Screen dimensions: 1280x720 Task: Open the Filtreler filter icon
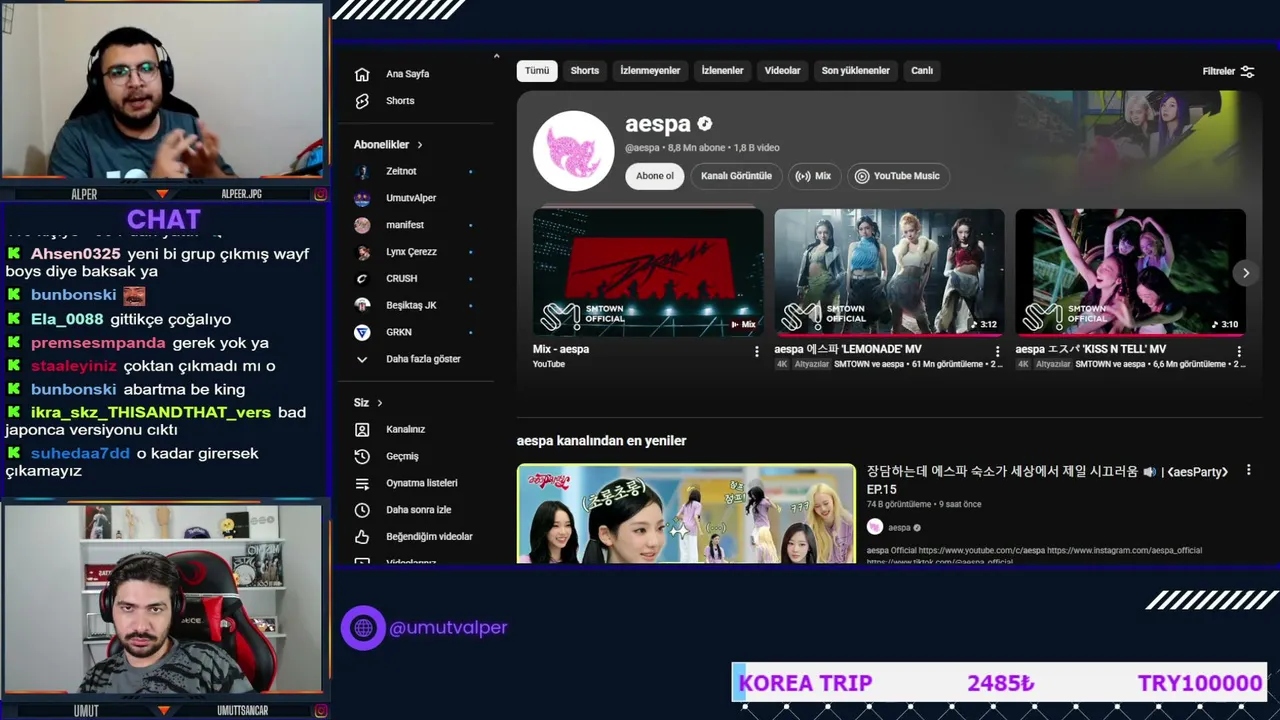tap(1247, 71)
